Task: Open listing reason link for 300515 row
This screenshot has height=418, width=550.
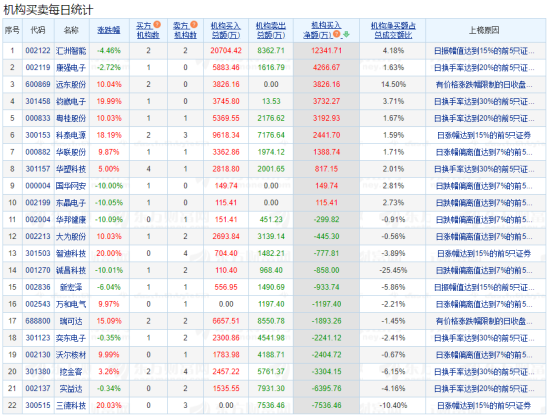Action: click(x=484, y=405)
